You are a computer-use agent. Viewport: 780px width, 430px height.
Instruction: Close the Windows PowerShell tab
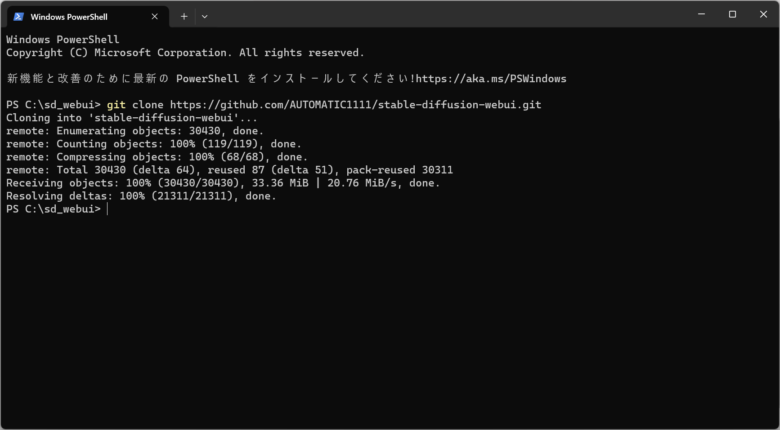(155, 16)
